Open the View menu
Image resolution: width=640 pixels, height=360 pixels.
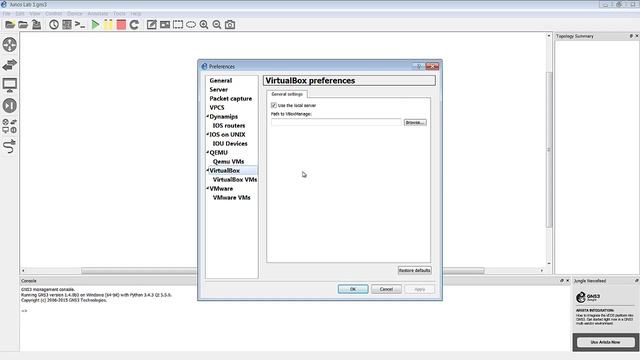pyautogui.click(x=35, y=13)
